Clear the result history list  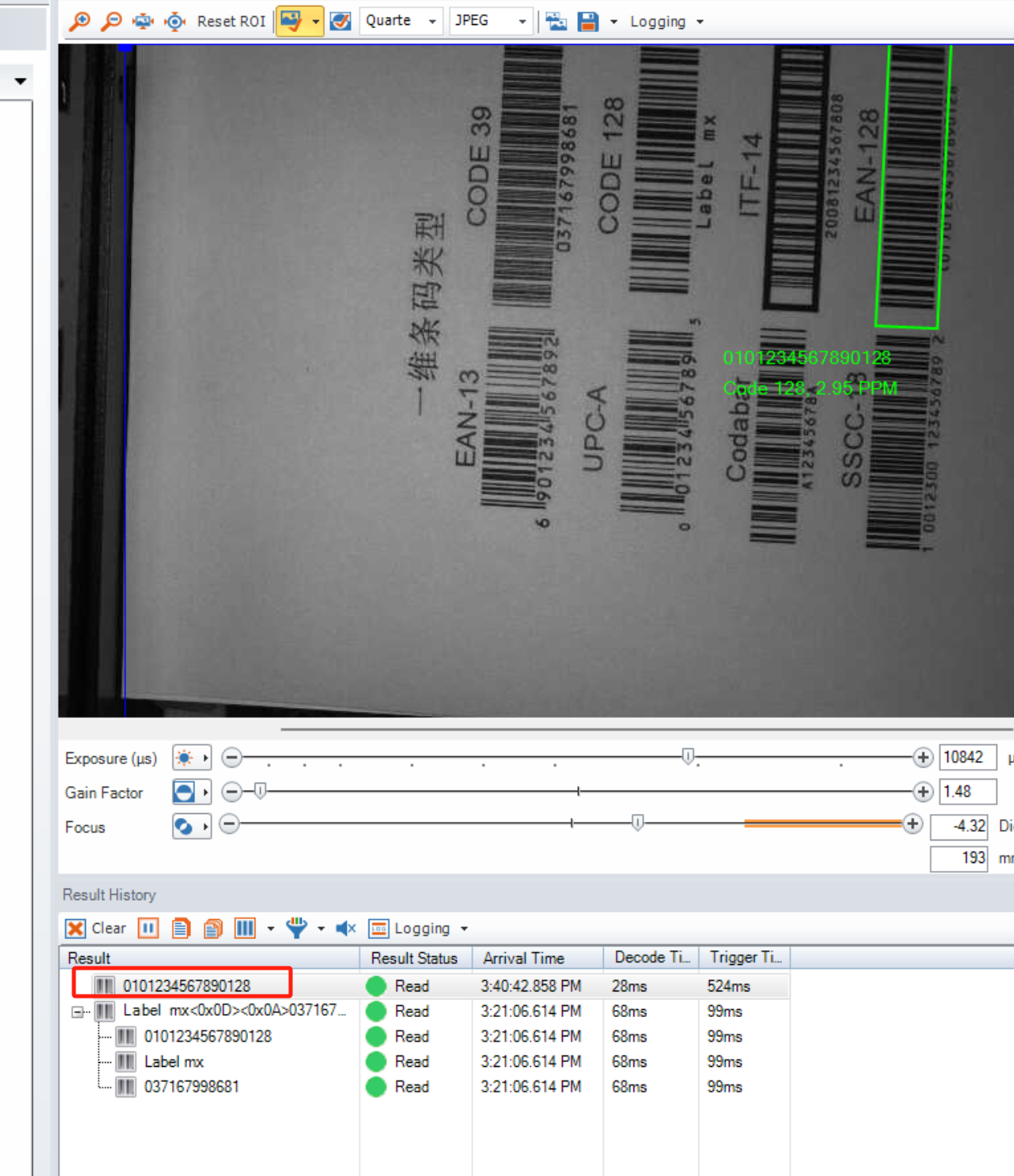96,929
